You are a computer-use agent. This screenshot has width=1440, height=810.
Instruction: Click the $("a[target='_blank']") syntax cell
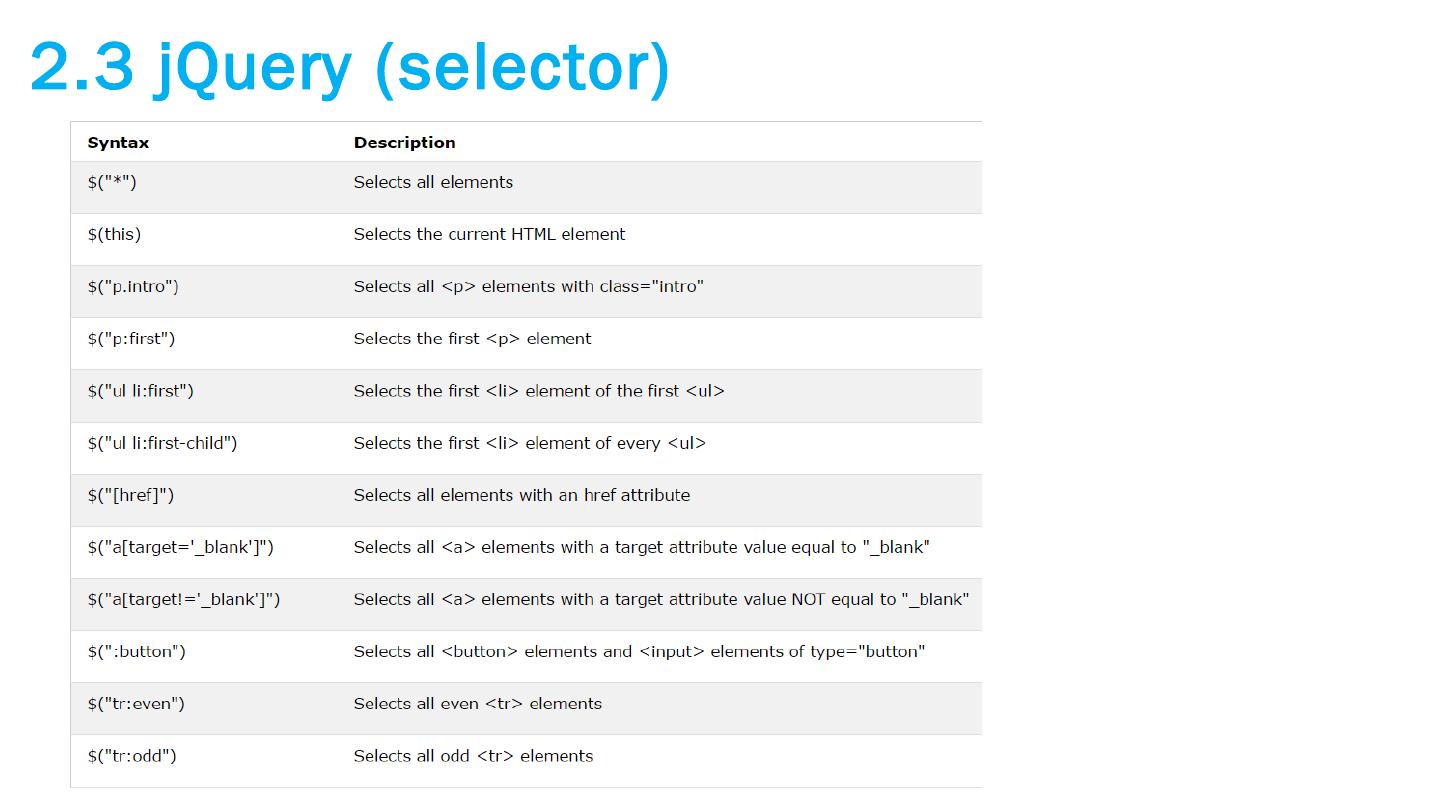click(x=180, y=547)
